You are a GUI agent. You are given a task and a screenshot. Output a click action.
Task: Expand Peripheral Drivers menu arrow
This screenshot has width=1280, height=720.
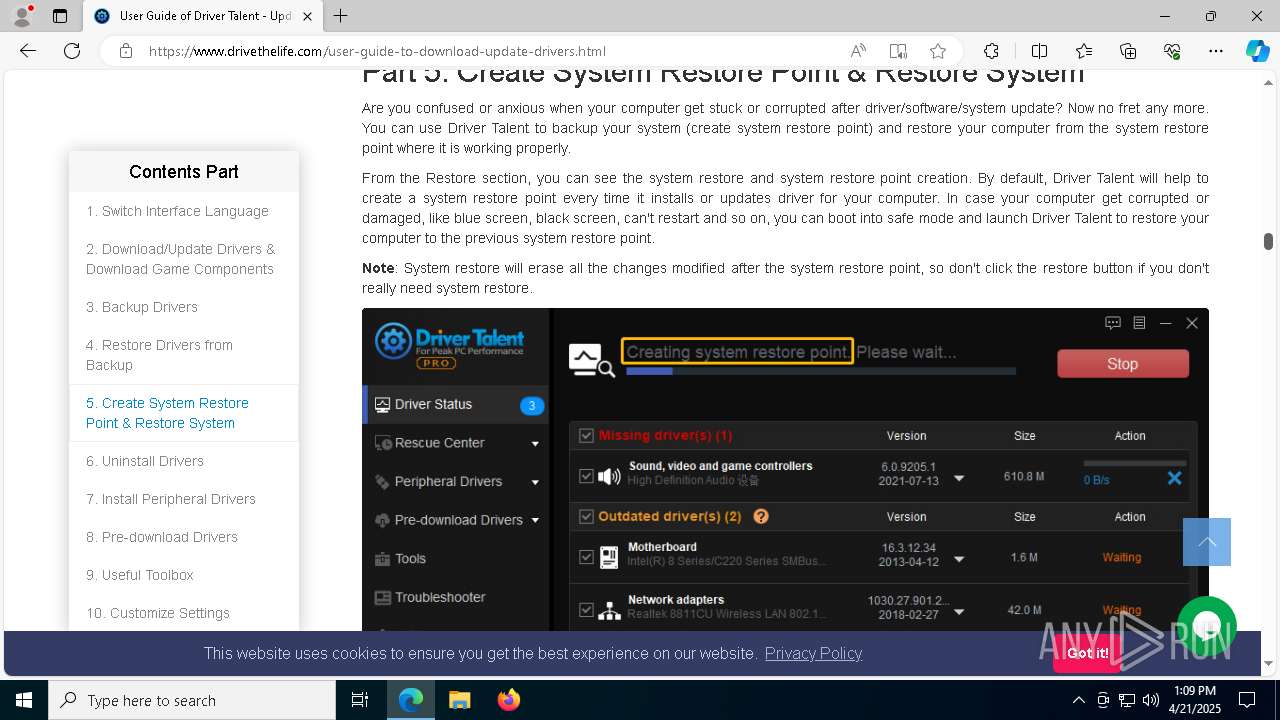pos(535,482)
